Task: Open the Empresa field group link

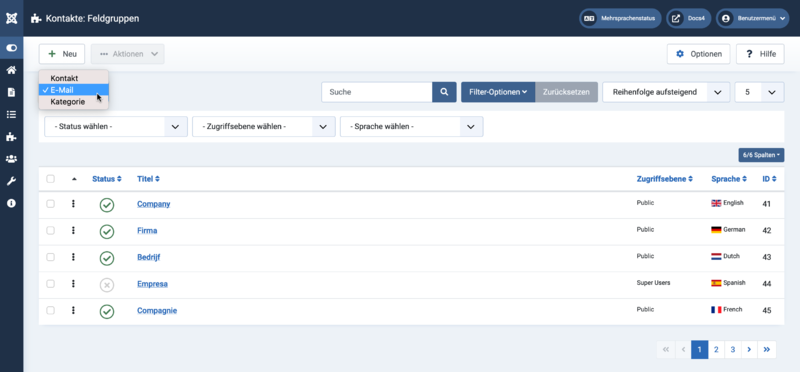Action: [x=152, y=284]
